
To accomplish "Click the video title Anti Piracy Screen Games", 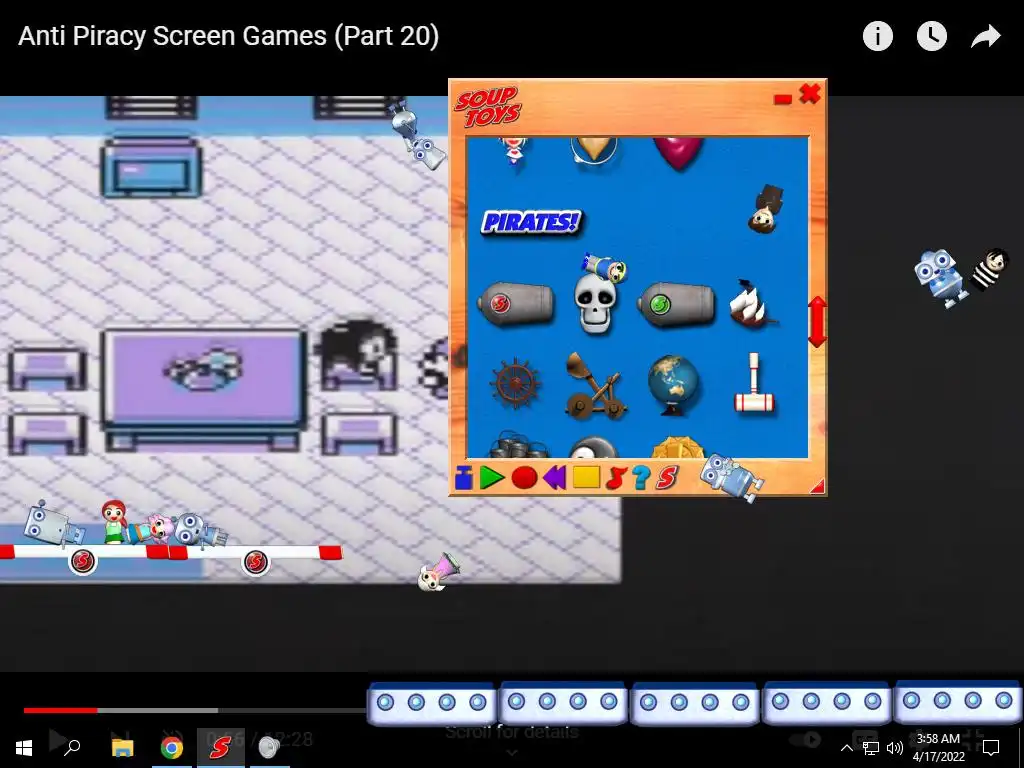I will pyautogui.click(x=229, y=36).
